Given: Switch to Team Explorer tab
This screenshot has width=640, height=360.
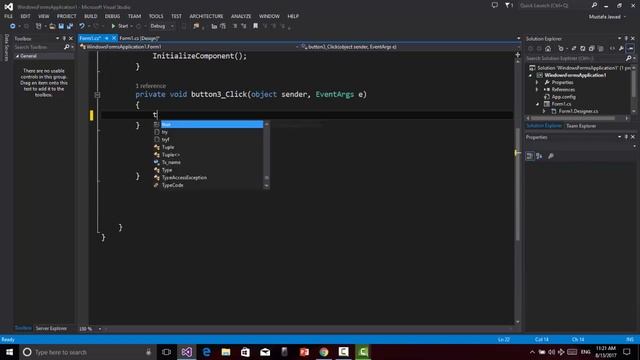Looking at the screenshot, I should pos(581,126).
